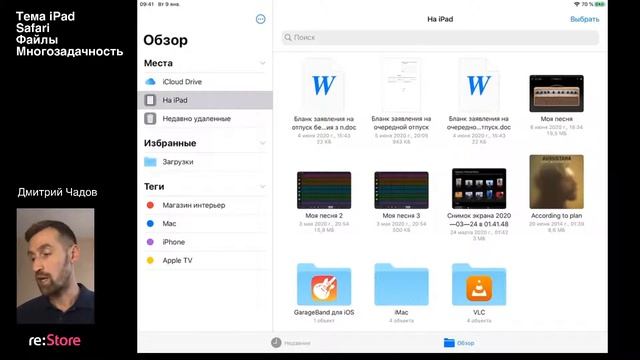Open the VLC folder
This screenshot has height=360, width=640.
pyautogui.click(x=479, y=284)
